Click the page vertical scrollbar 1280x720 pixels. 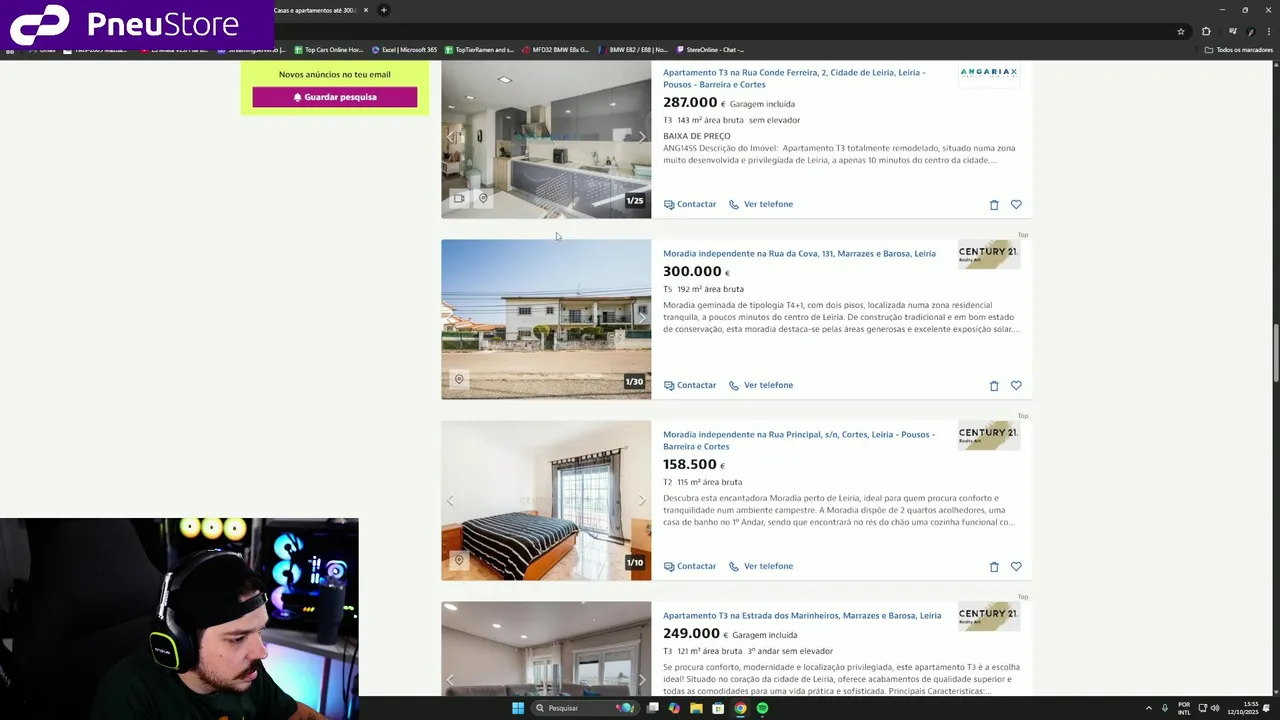pos(1275,378)
